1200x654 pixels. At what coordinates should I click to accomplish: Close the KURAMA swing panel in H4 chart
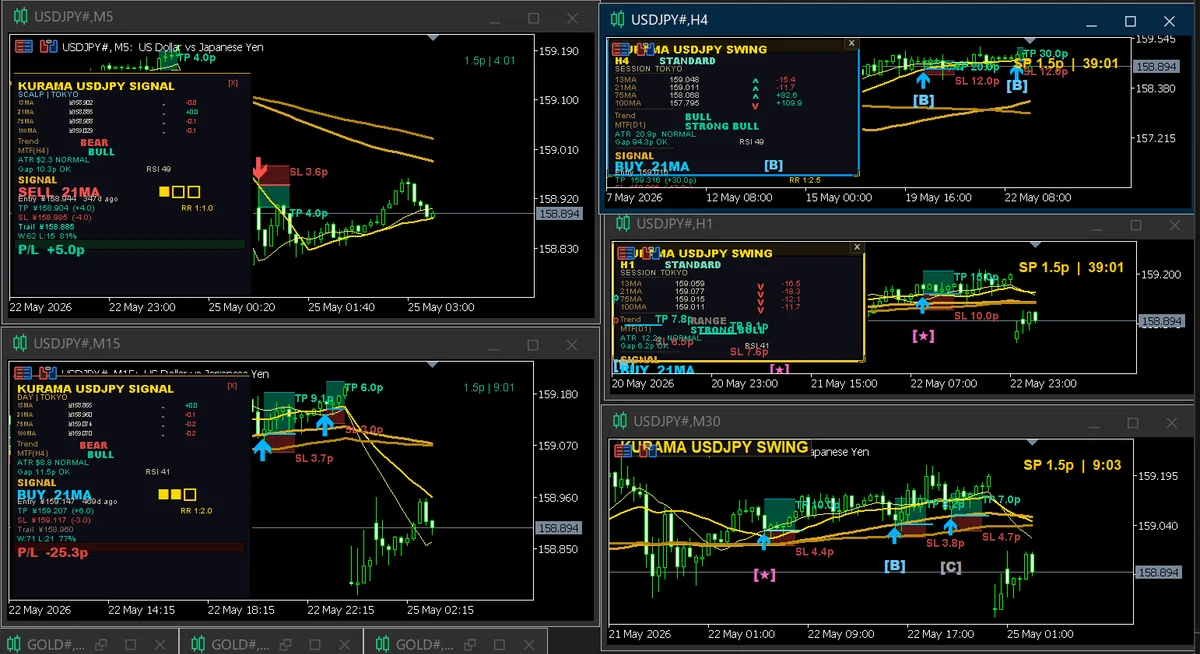(851, 44)
